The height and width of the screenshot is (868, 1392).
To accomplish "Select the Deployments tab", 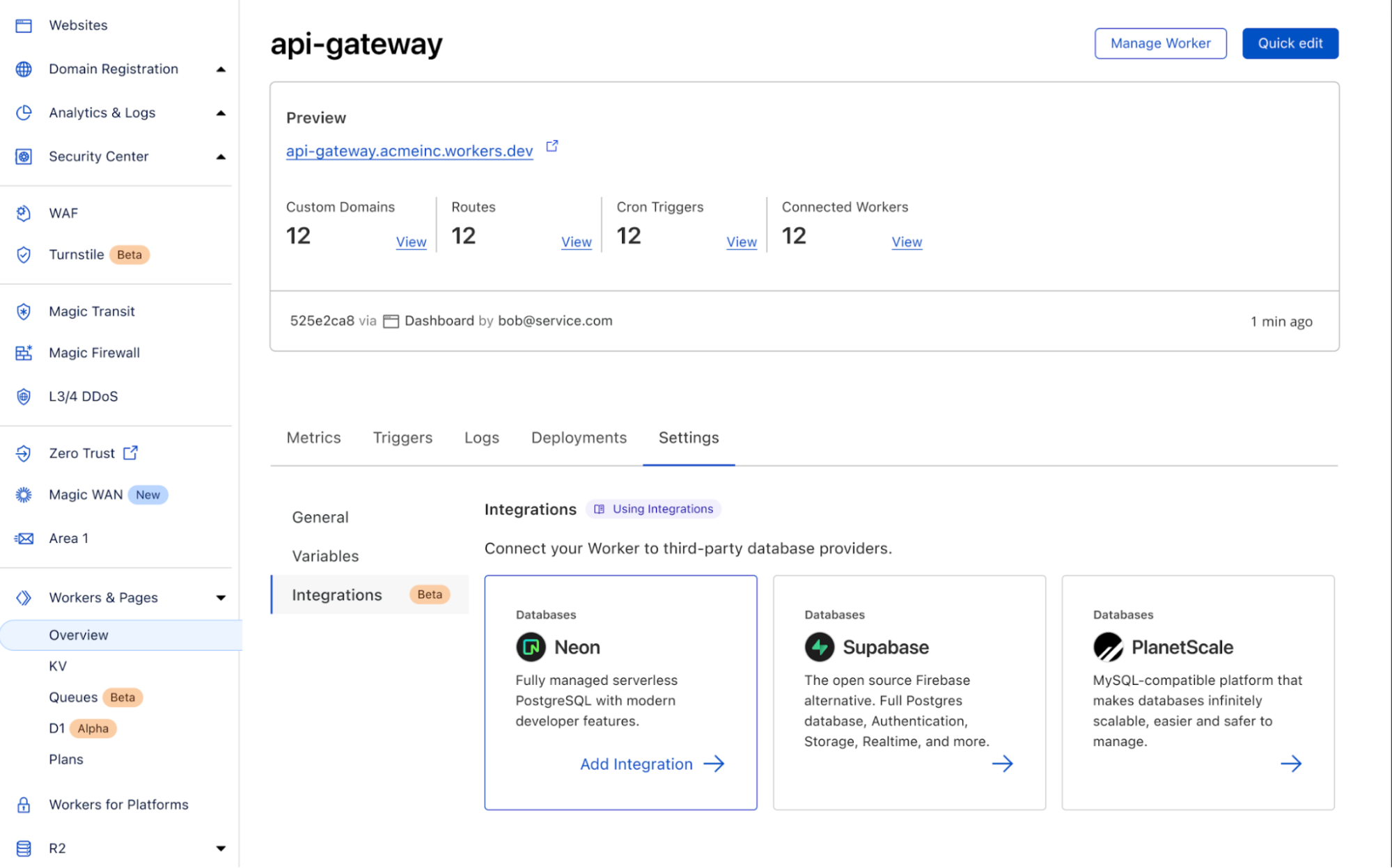I will tap(578, 437).
